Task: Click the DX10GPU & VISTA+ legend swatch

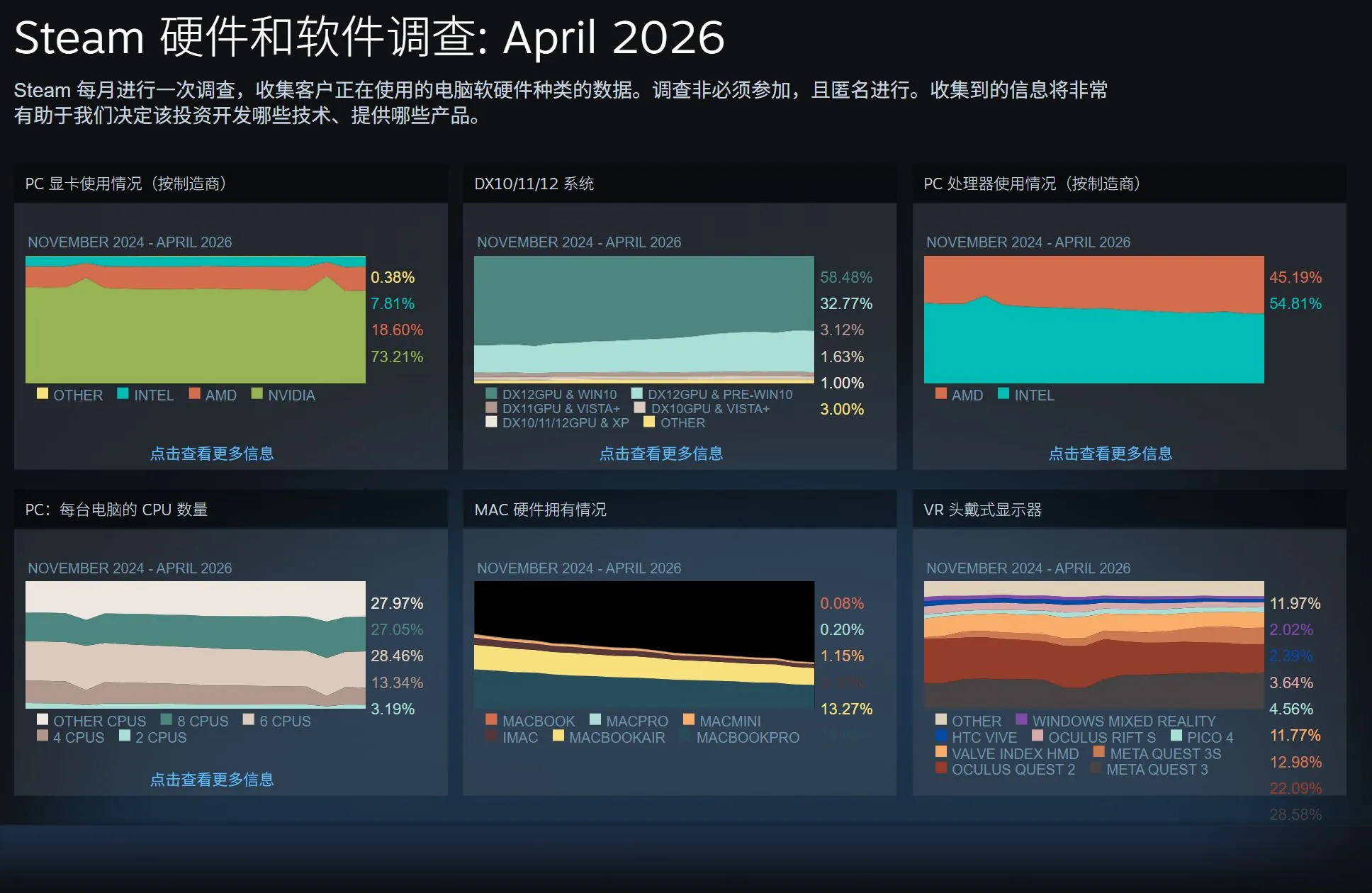Action: [x=639, y=408]
